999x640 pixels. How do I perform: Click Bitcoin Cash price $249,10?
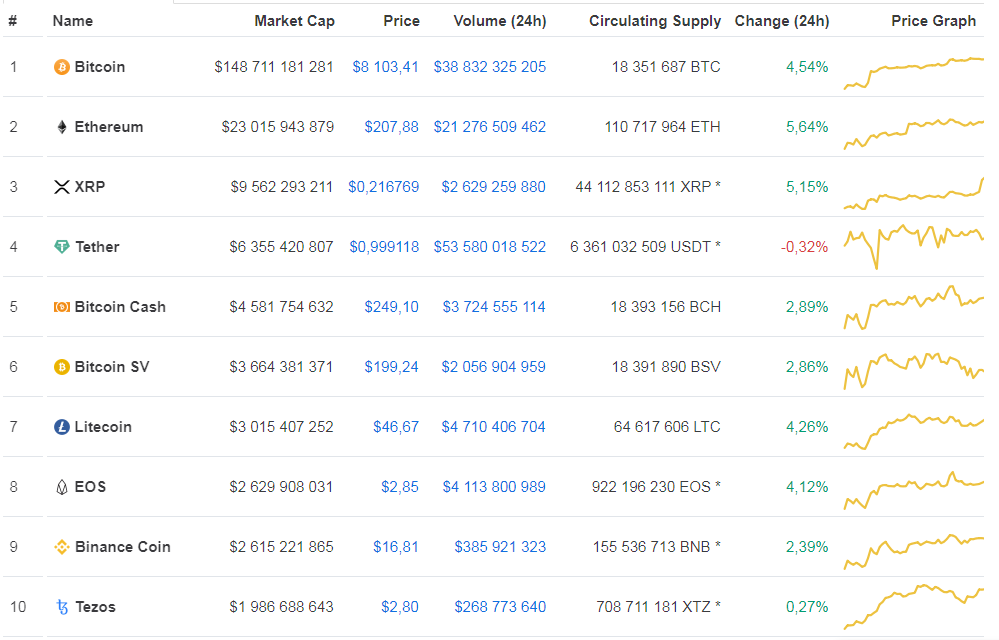pyautogui.click(x=392, y=307)
